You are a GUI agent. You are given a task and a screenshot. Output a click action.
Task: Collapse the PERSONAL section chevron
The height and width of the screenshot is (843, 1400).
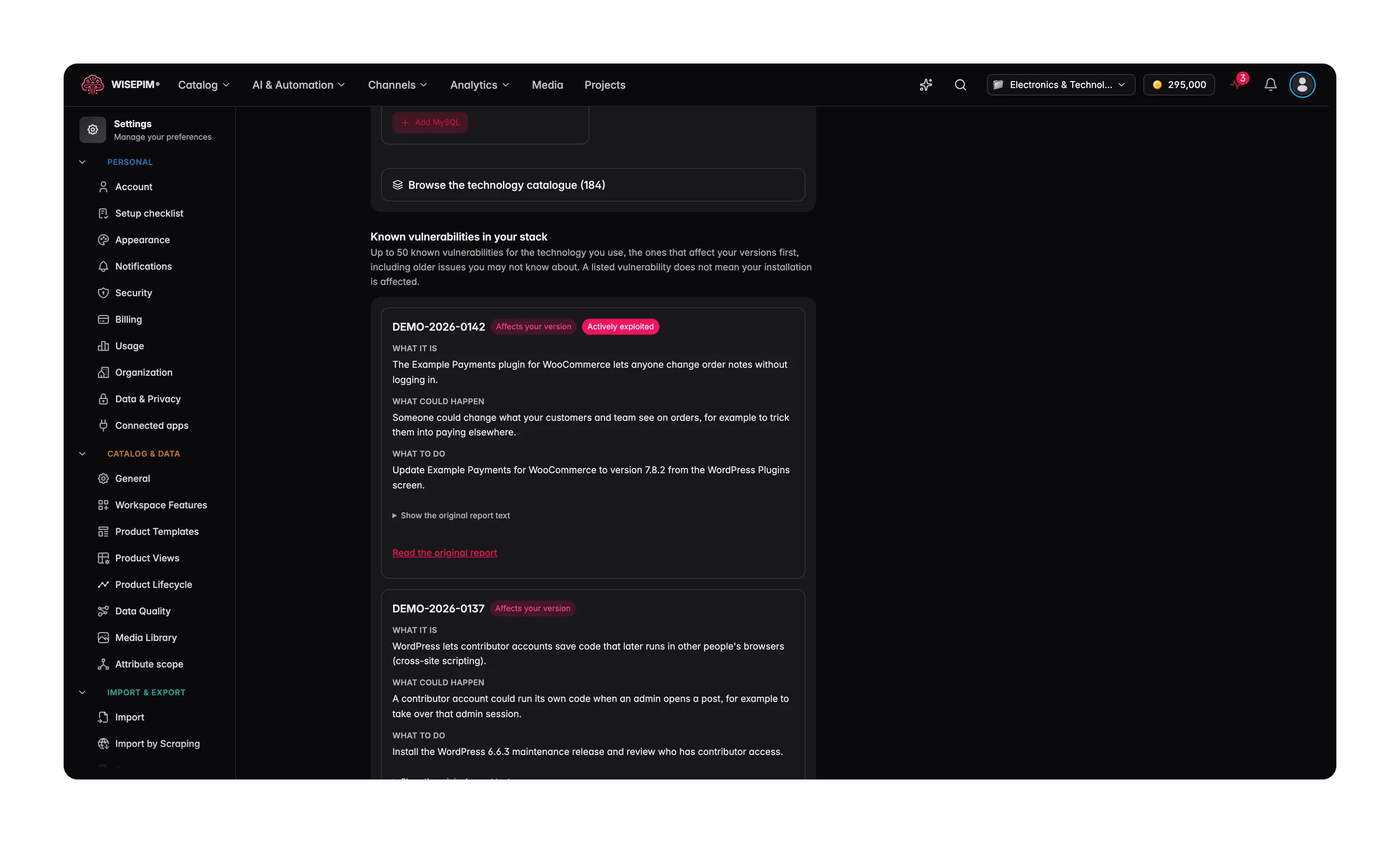coord(82,162)
